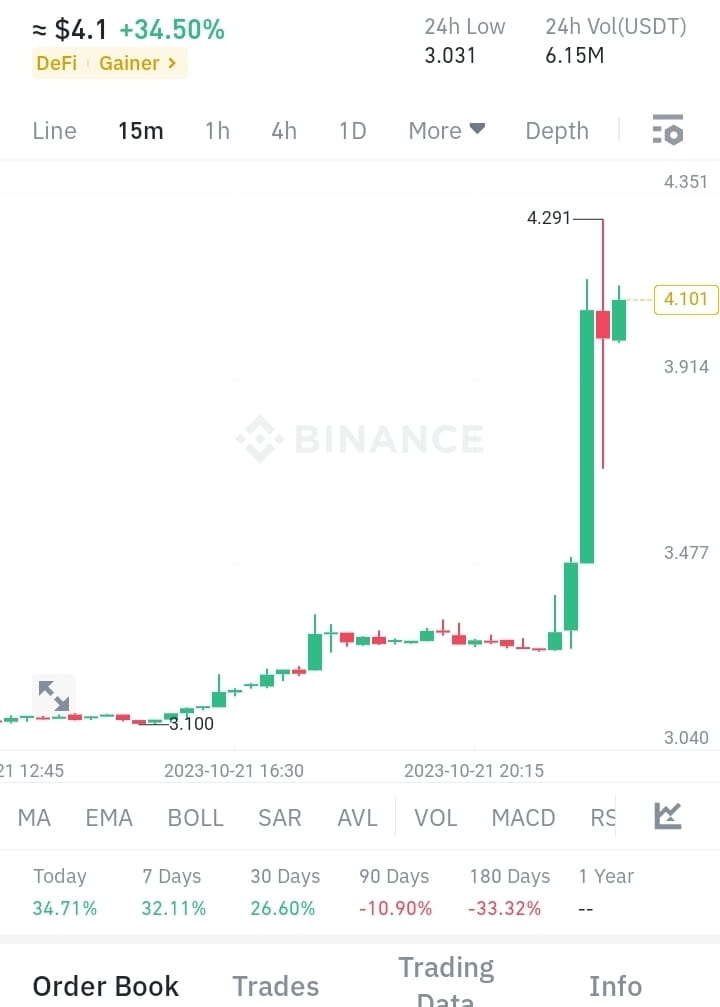This screenshot has width=720, height=1007.
Task: Open the Depth view
Action: [x=556, y=130]
